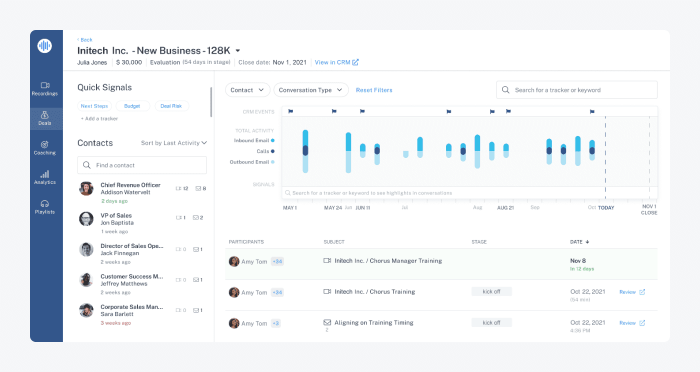Select contact name Jack Finnegan

click(120, 253)
